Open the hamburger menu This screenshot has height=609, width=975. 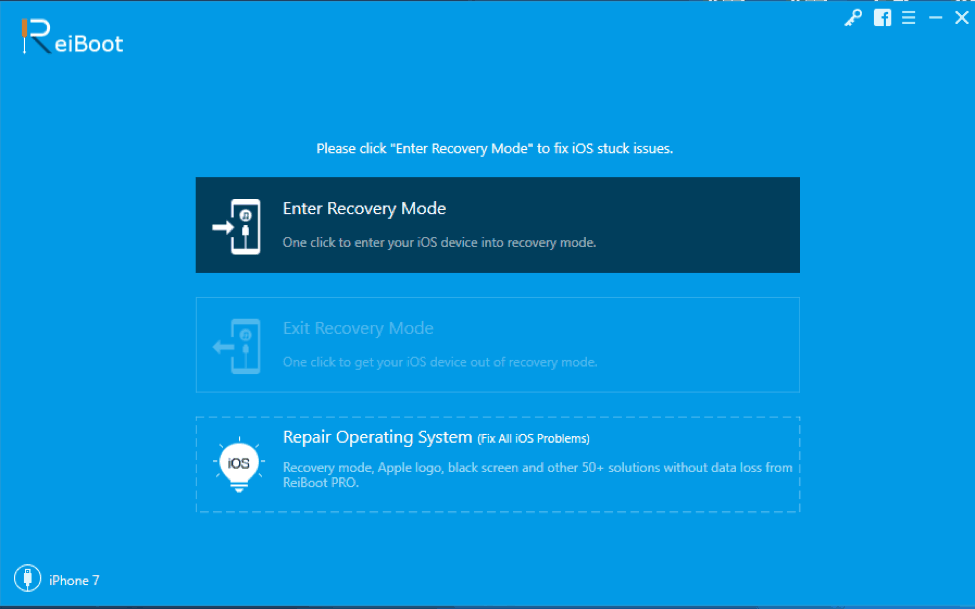pyautogui.click(x=908, y=18)
